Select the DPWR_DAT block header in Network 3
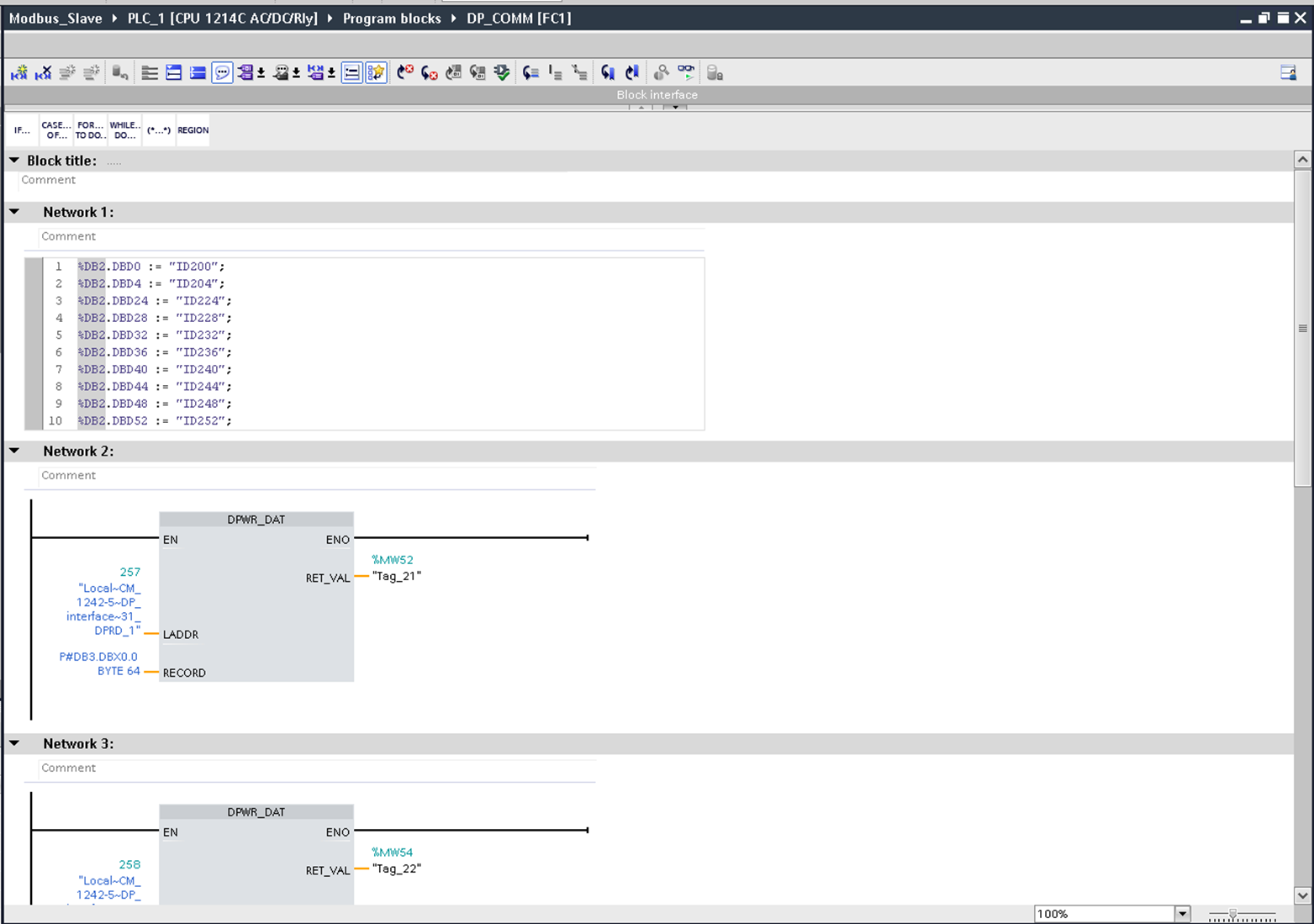This screenshot has width=1314, height=924. tap(256, 812)
